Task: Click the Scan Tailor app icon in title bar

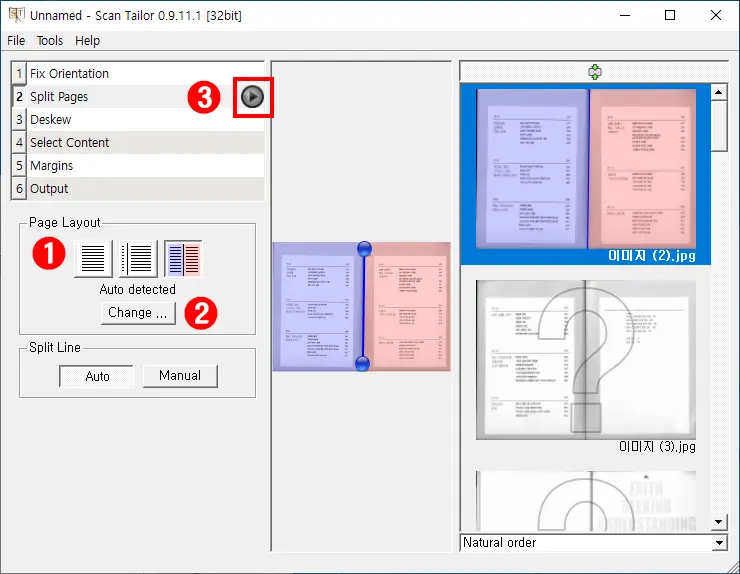Action: pyautogui.click(x=16, y=15)
